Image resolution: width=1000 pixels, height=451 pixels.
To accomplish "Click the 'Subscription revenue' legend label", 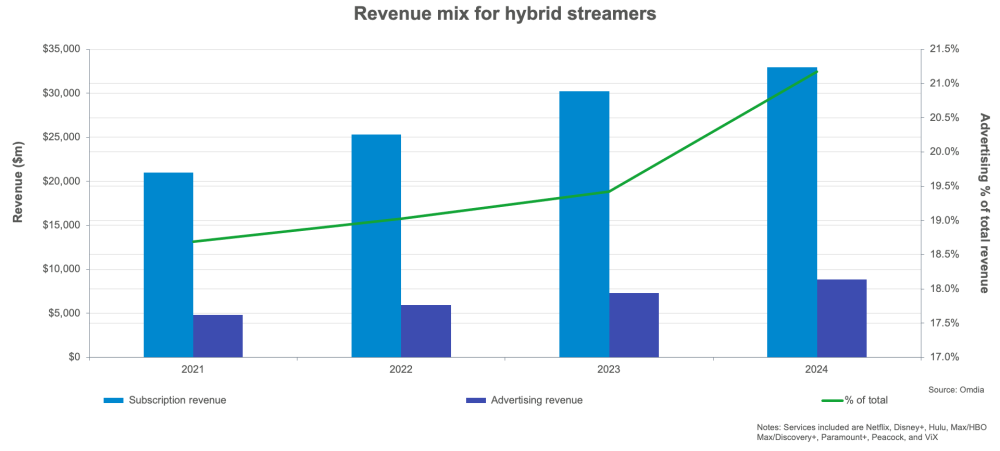I will point(177,401).
